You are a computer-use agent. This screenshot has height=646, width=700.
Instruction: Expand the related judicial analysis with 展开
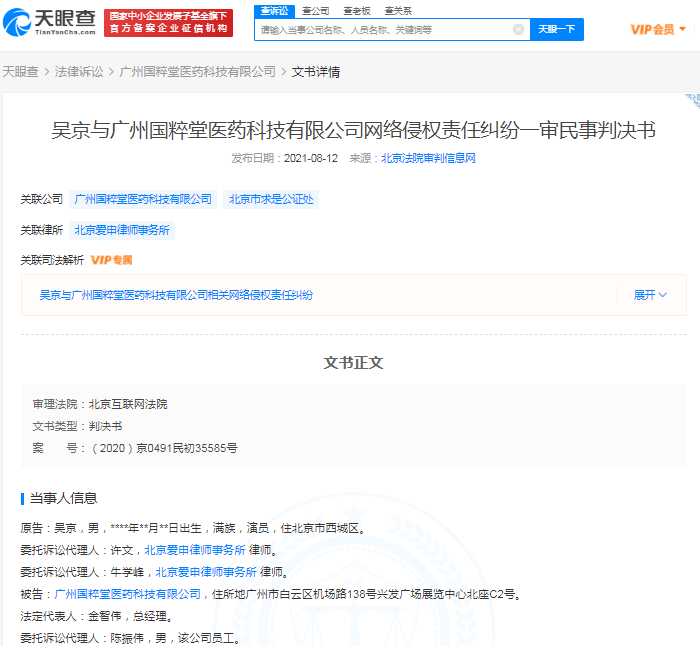(650, 295)
